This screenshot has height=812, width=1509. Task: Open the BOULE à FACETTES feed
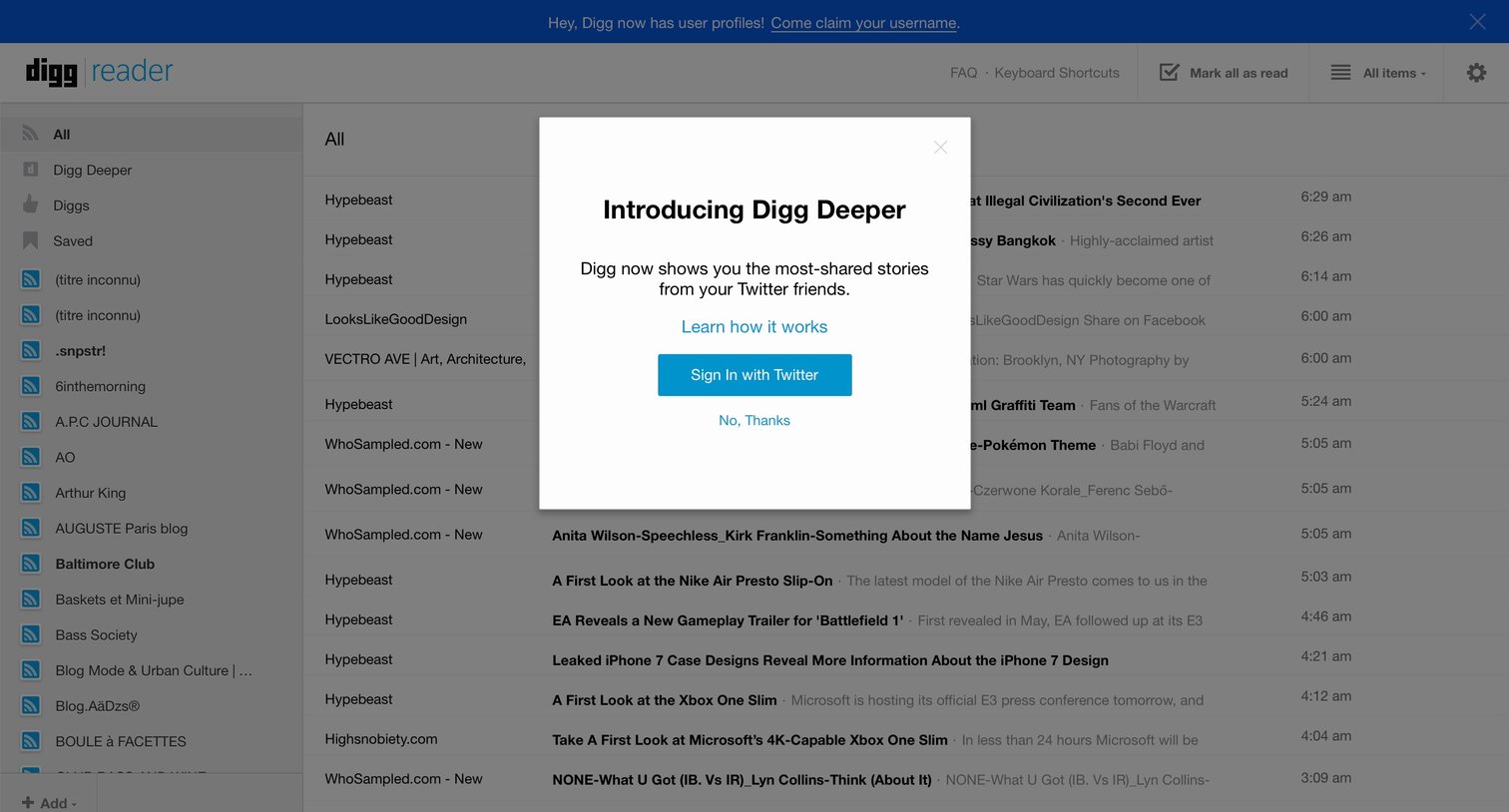[x=121, y=741]
